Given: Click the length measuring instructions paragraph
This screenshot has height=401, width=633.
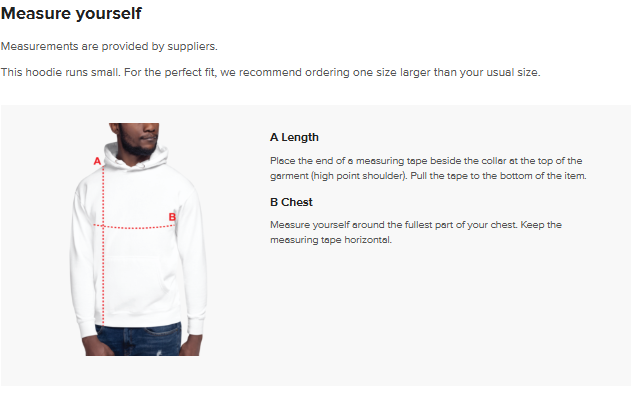Looking at the screenshot, I should click(x=426, y=168).
